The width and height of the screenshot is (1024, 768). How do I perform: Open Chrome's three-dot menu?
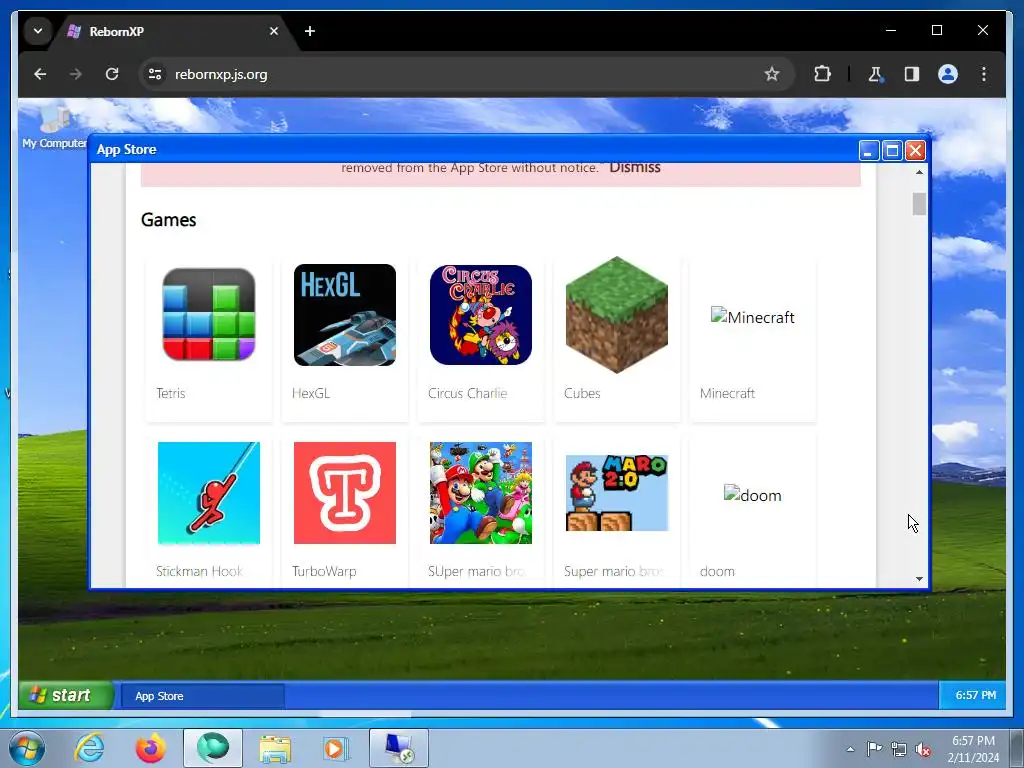pyautogui.click(x=984, y=74)
